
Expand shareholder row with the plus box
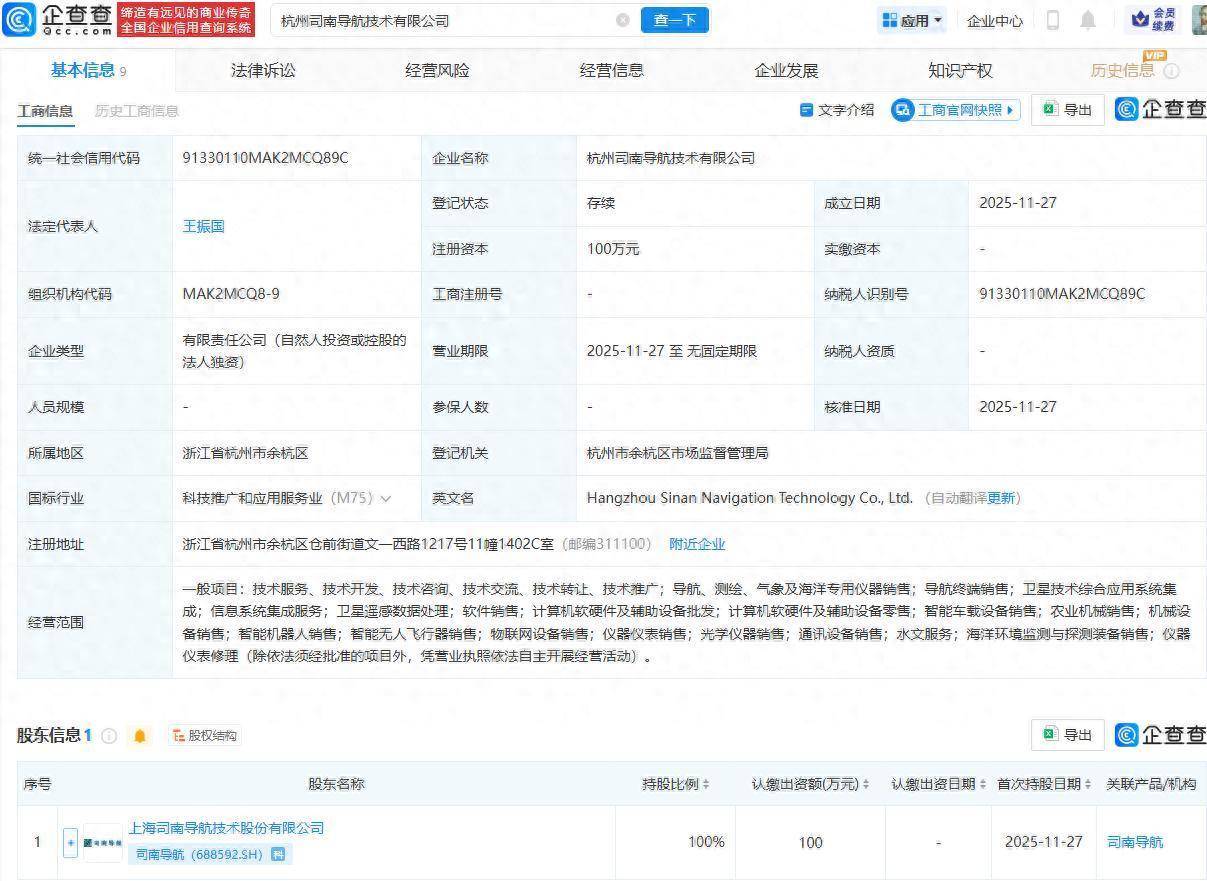70,842
